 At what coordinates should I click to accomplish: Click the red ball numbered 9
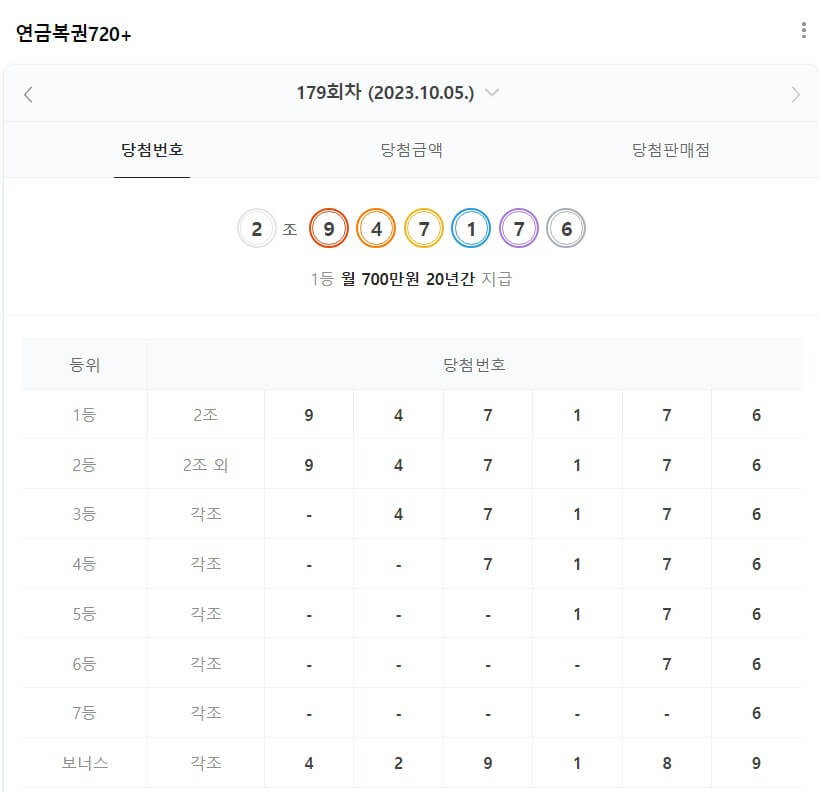point(329,228)
